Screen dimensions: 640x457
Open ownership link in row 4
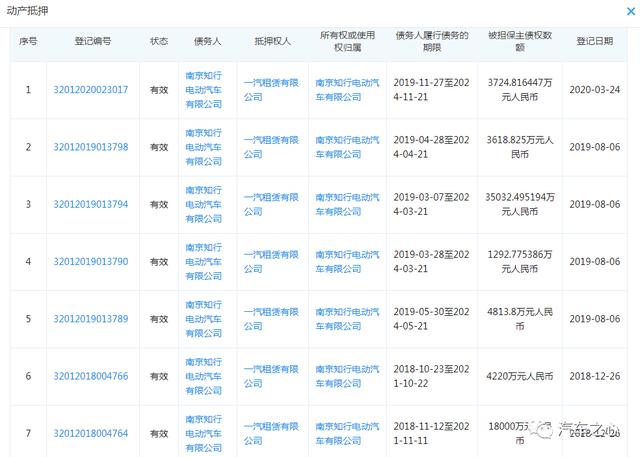pos(347,262)
